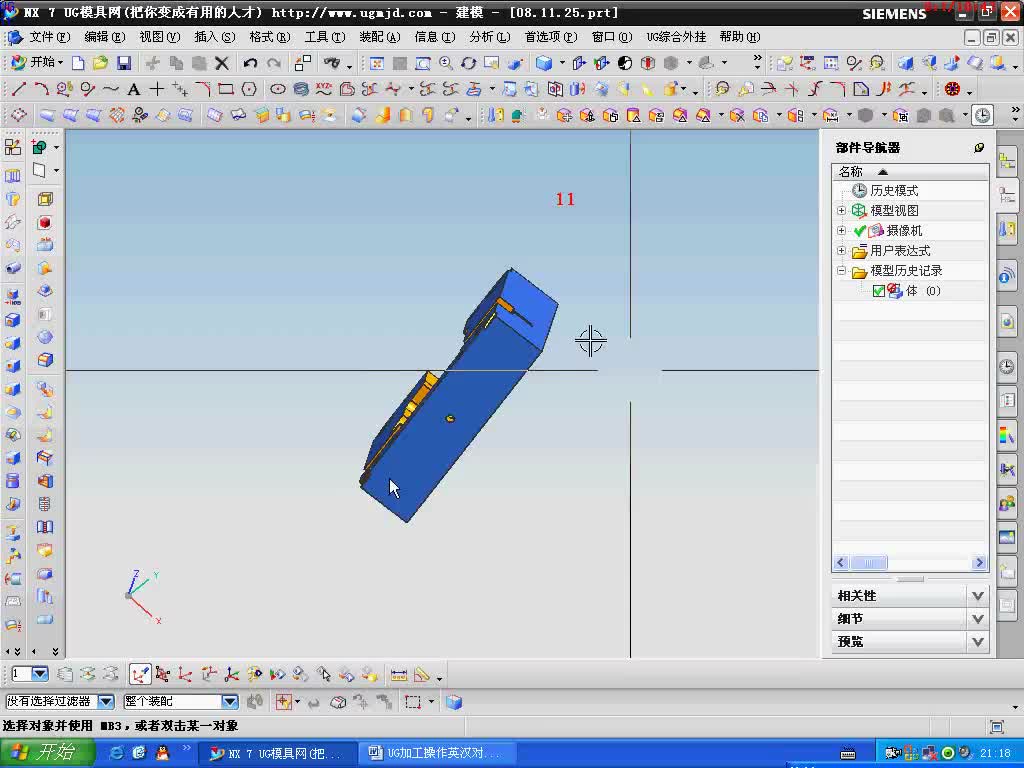This screenshot has height=768, width=1024.
Task: Open a file with the folder icon
Action: [101, 63]
